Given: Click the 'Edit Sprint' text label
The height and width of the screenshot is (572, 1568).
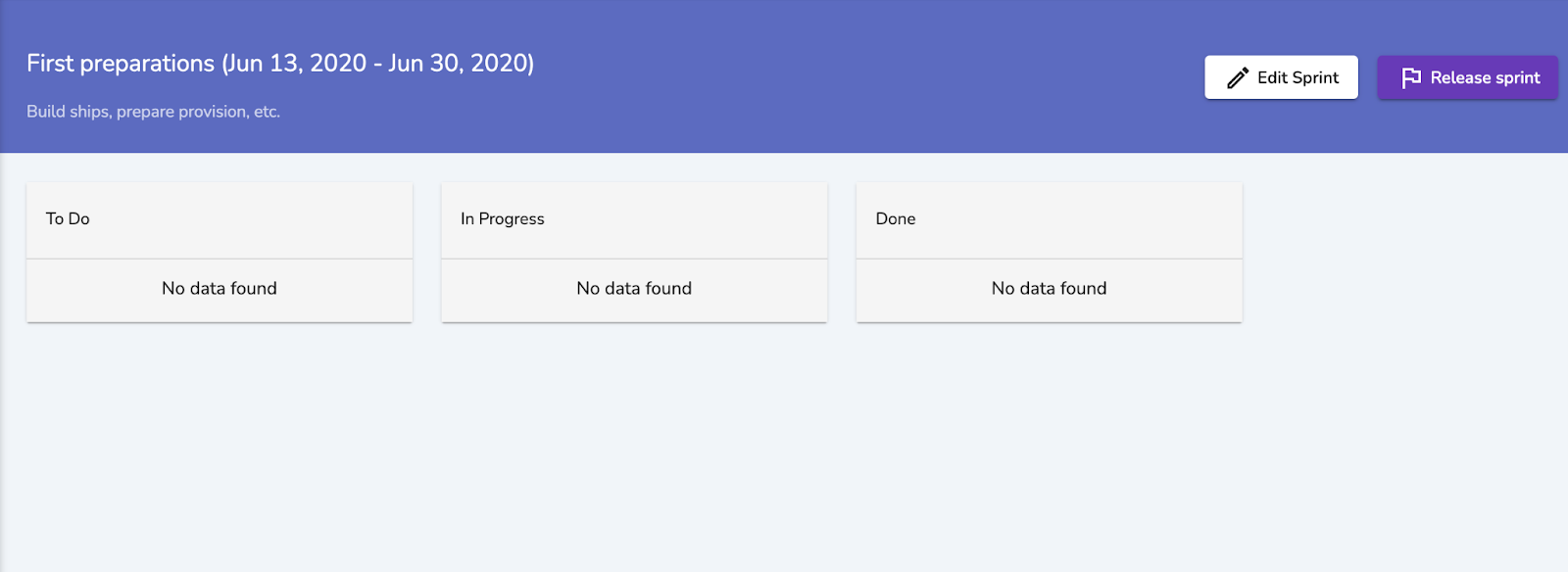Looking at the screenshot, I should pyautogui.click(x=1298, y=77).
